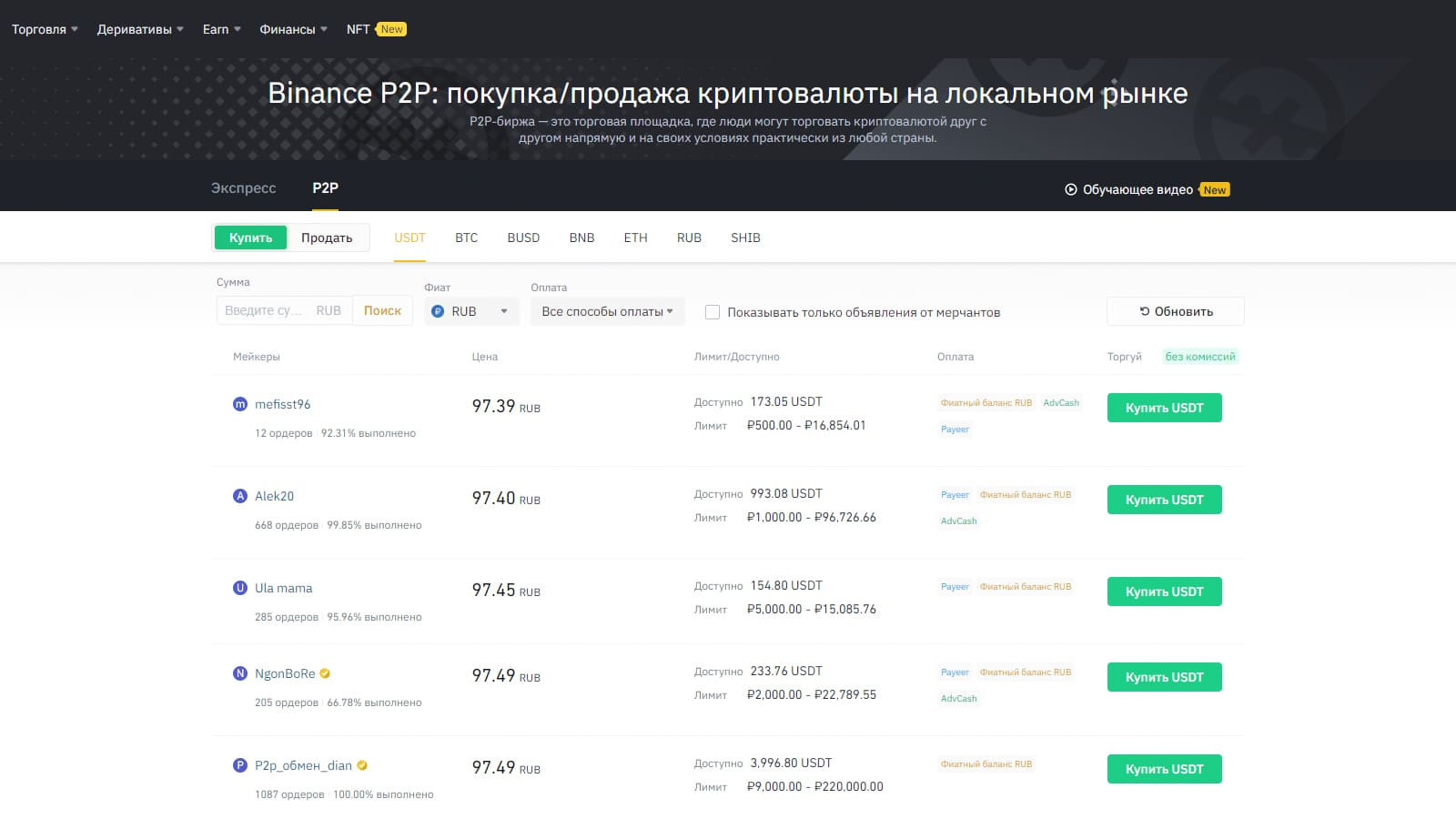
Task: Click the RUB currency coin icon
Action: (x=438, y=311)
